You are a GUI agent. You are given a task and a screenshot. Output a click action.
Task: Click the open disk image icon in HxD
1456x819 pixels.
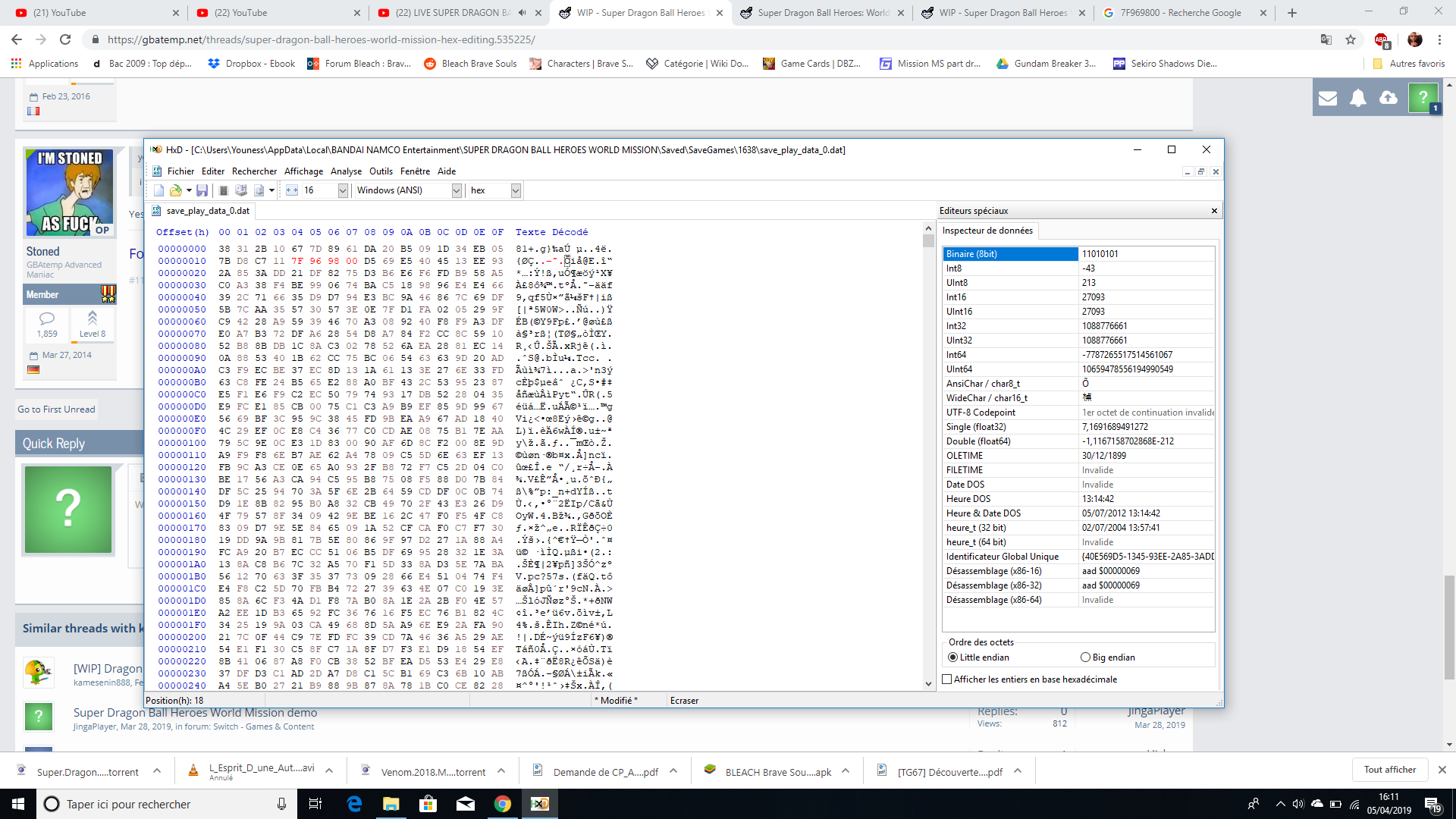click(x=259, y=190)
